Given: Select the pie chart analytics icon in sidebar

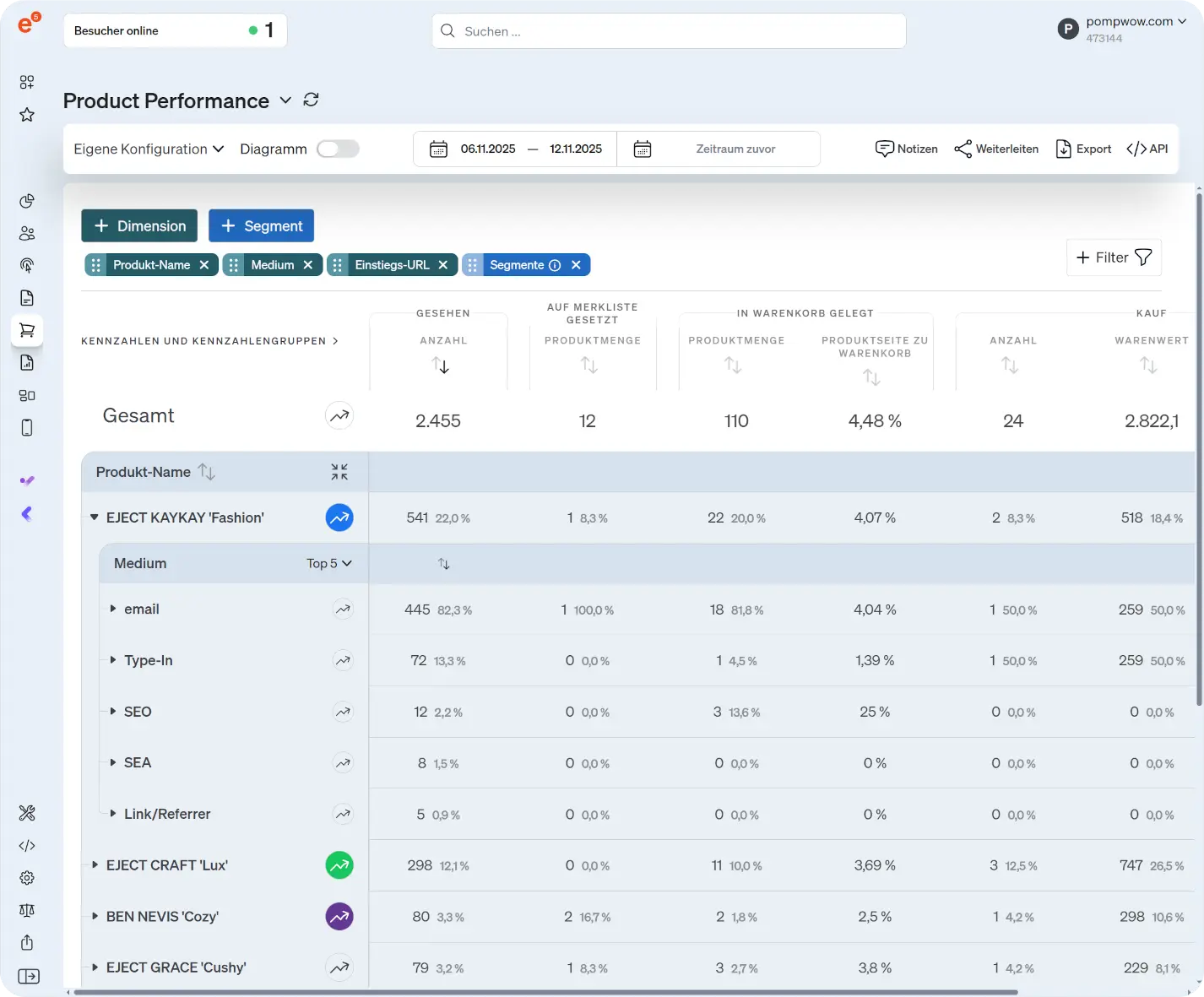Looking at the screenshot, I should point(27,201).
